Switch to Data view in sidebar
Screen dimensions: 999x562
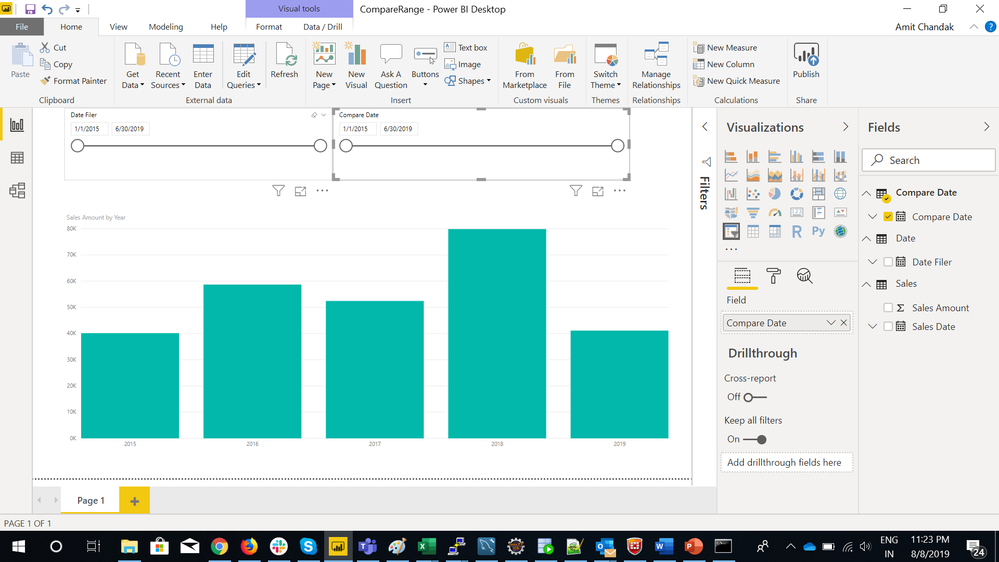17,158
